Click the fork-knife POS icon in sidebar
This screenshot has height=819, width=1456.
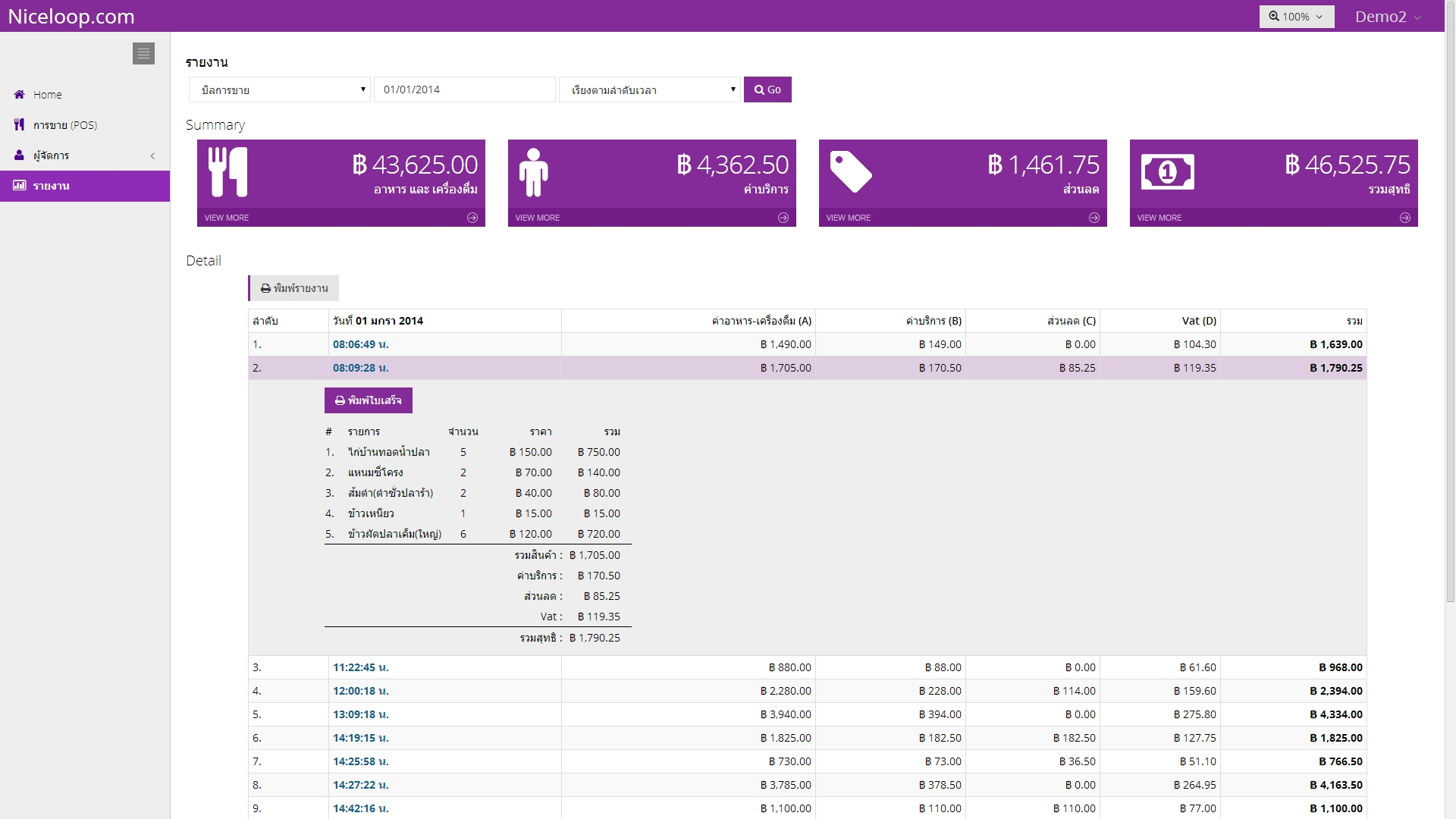[x=20, y=124]
